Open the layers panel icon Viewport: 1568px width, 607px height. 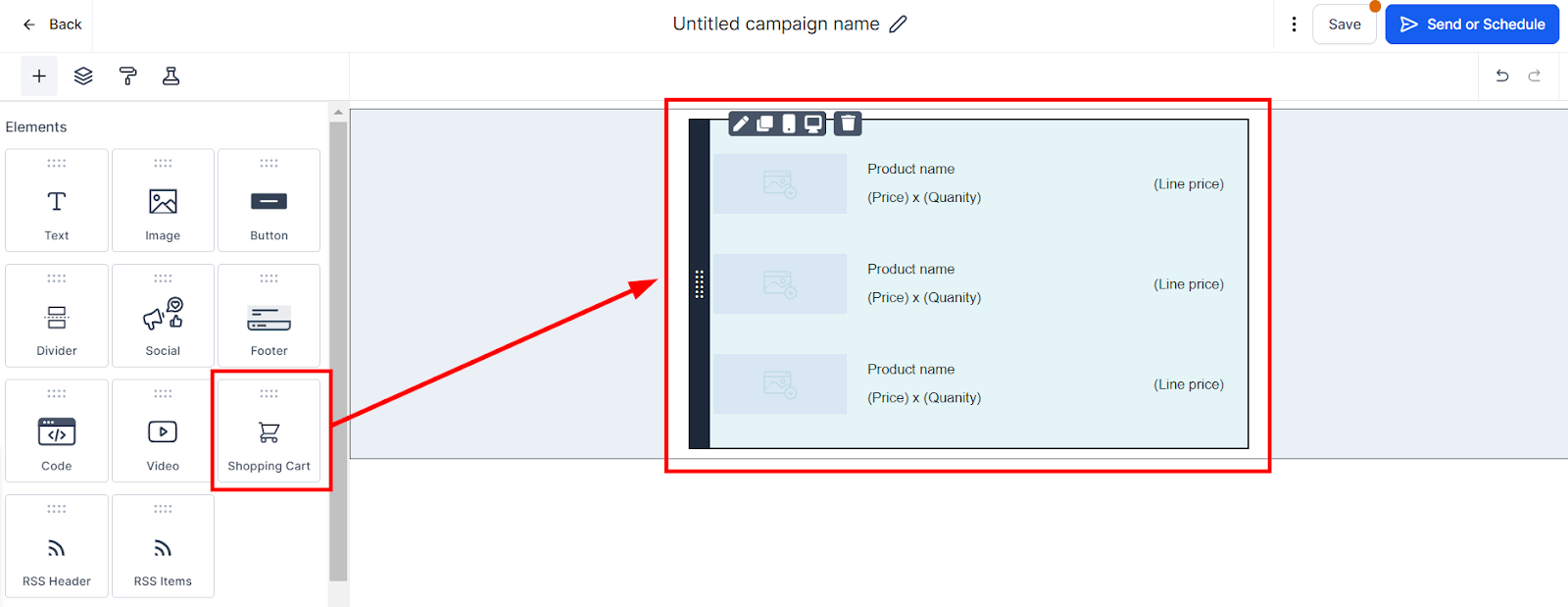pyautogui.click(x=83, y=76)
